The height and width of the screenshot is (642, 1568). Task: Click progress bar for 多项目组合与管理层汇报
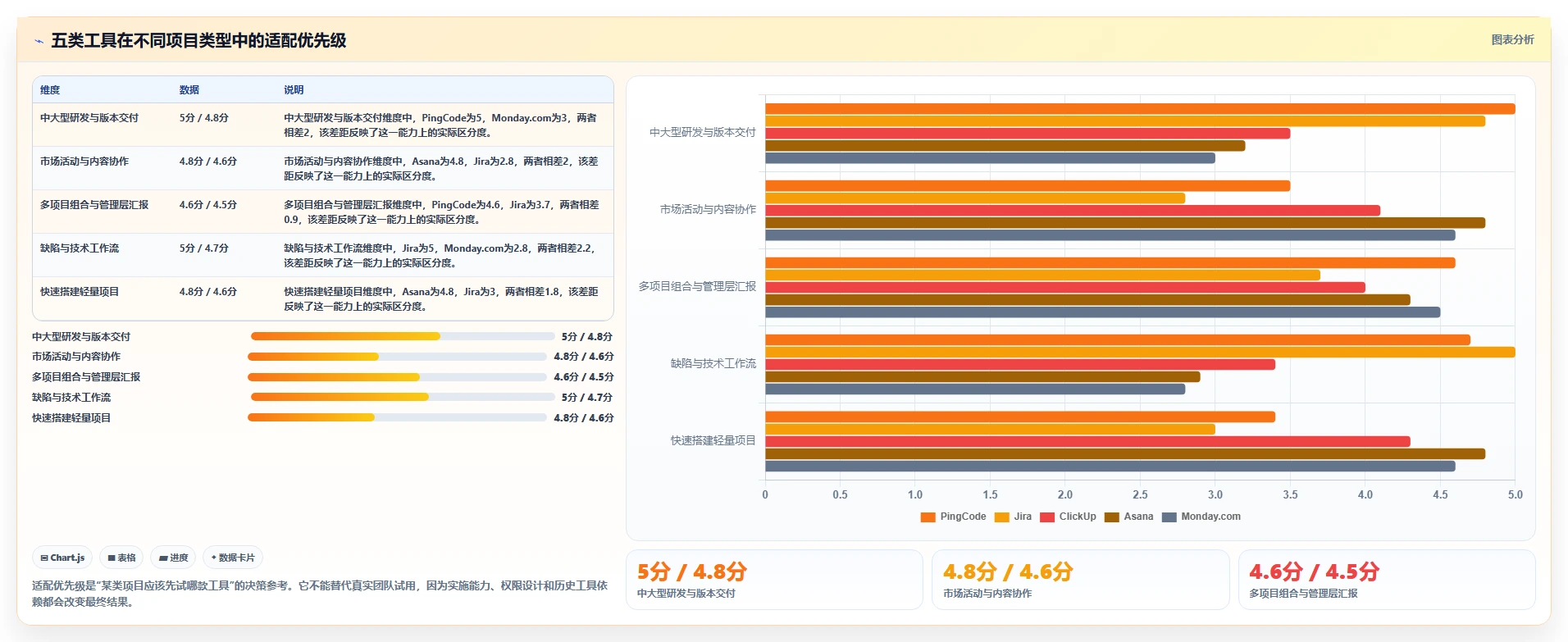pos(397,377)
